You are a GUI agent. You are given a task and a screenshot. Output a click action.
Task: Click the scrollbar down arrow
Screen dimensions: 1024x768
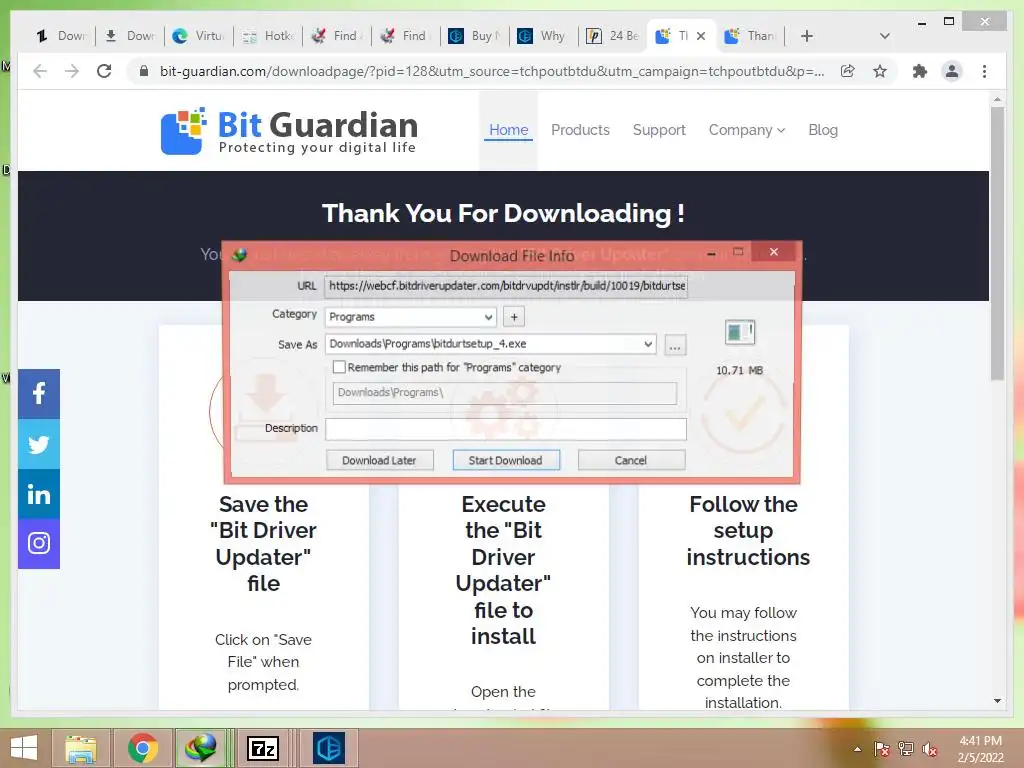(997, 701)
